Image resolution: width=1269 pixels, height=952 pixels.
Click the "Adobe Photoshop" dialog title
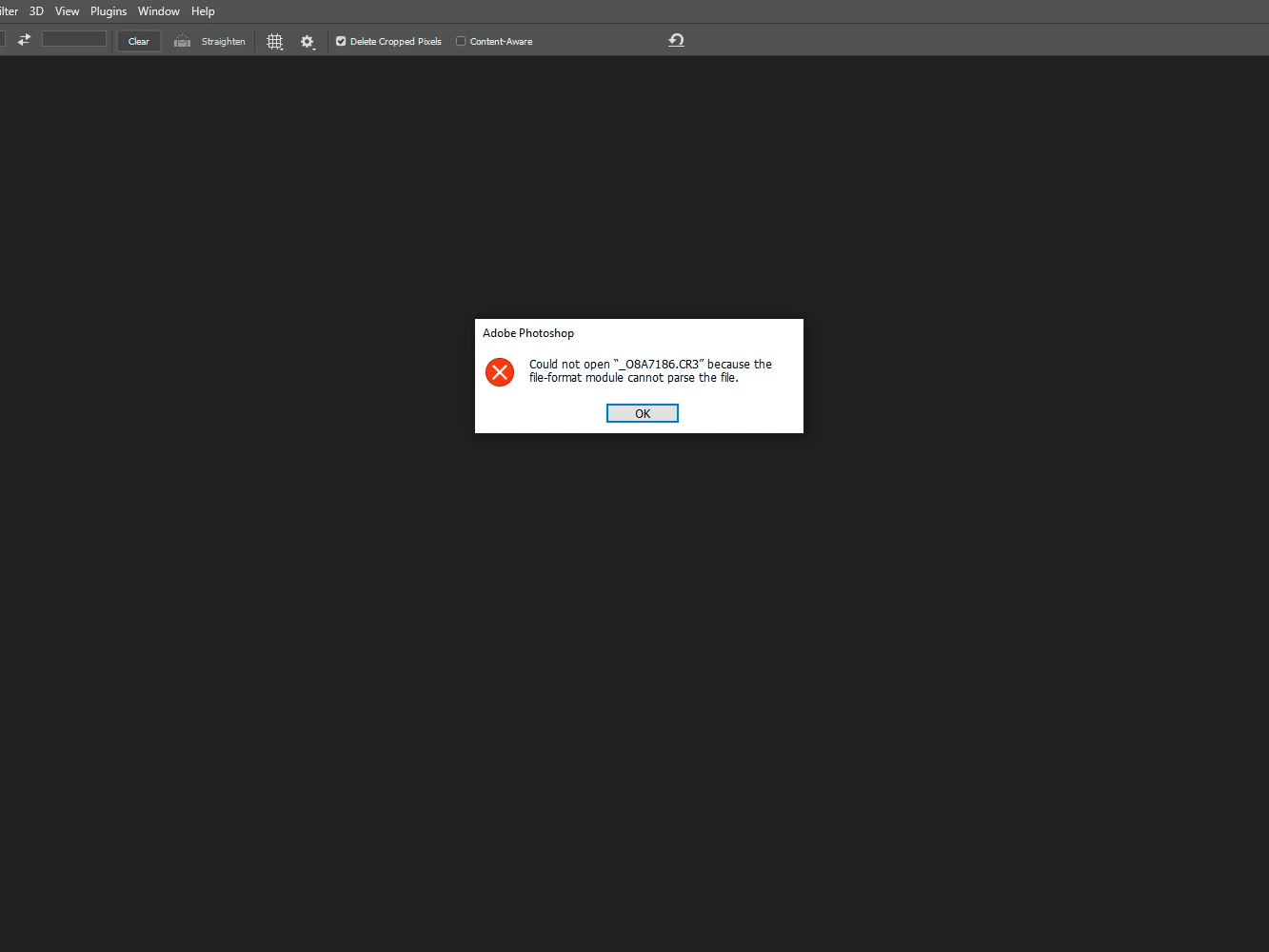coord(528,333)
